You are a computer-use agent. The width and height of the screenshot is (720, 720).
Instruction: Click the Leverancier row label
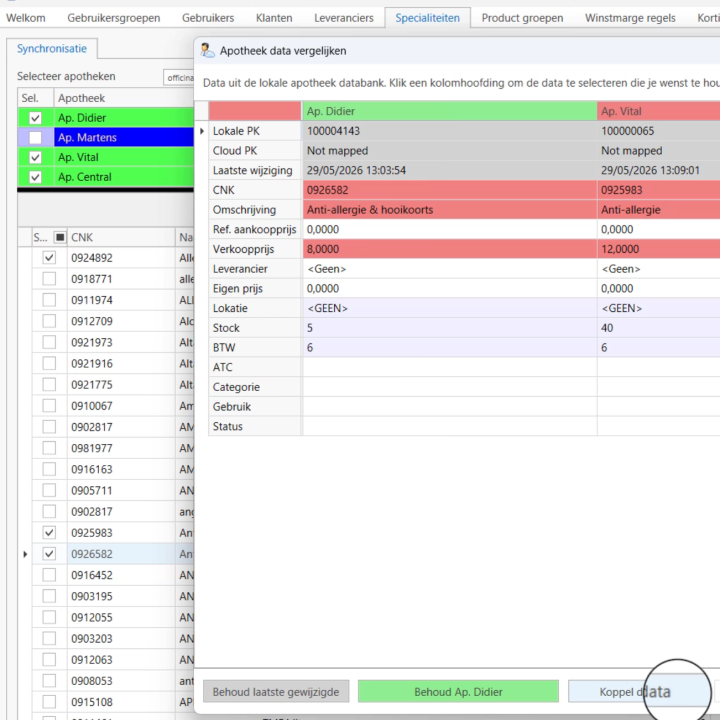[x=255, y=269]
